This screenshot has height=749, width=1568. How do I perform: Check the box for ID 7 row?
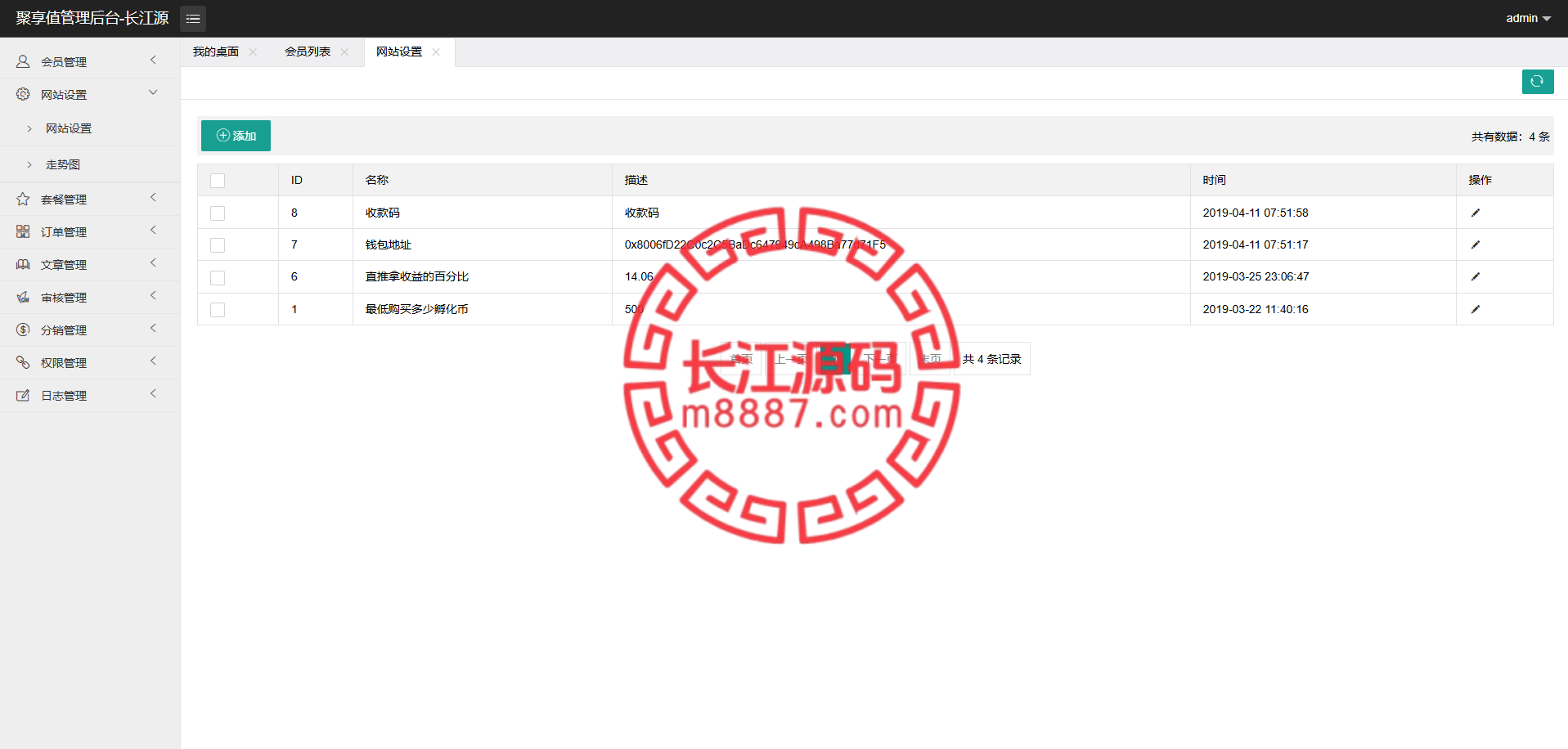[x=218, y=245]
